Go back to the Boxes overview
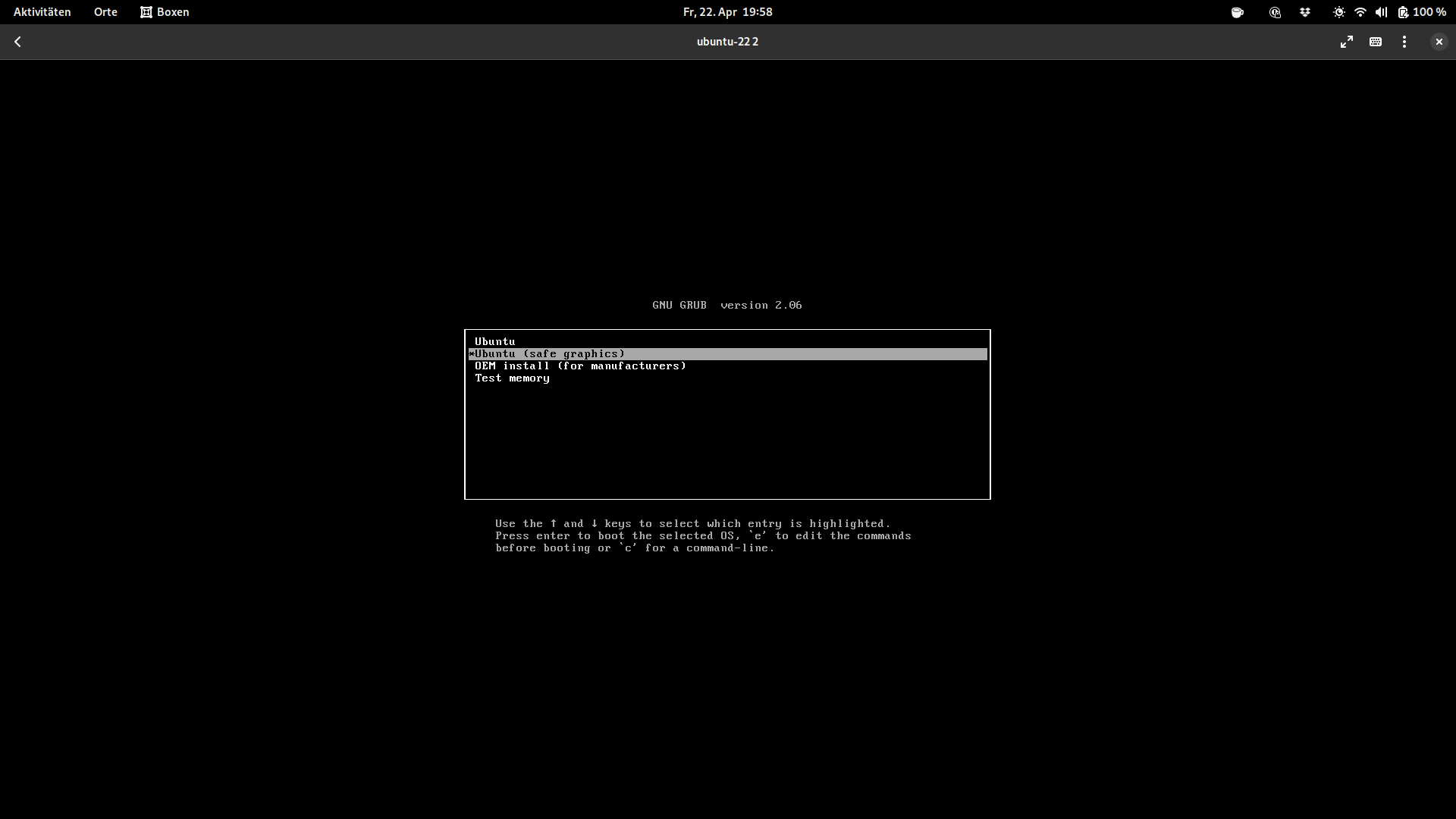 [x=17, y=42]
